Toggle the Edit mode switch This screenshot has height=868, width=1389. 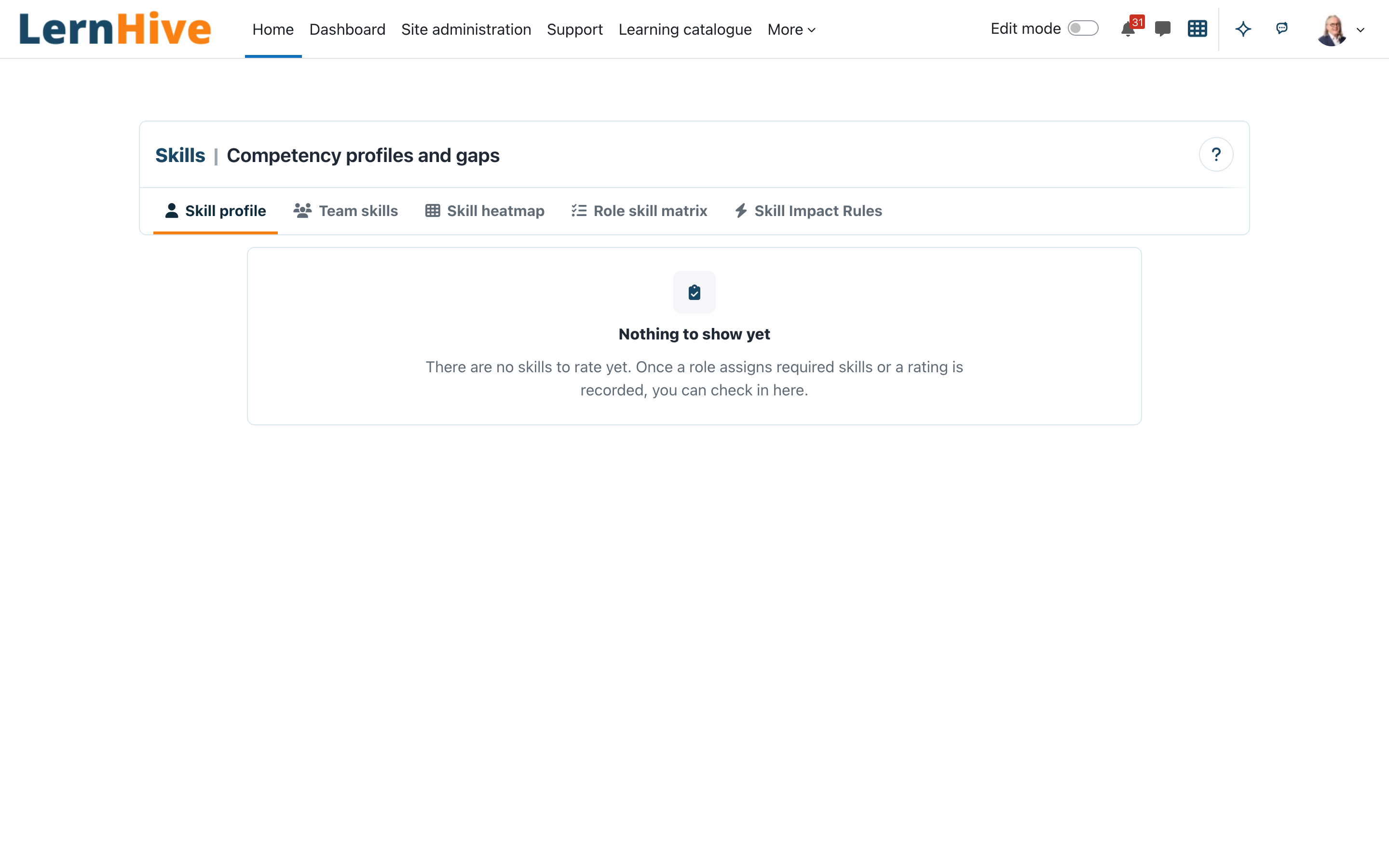(1083, 29)
